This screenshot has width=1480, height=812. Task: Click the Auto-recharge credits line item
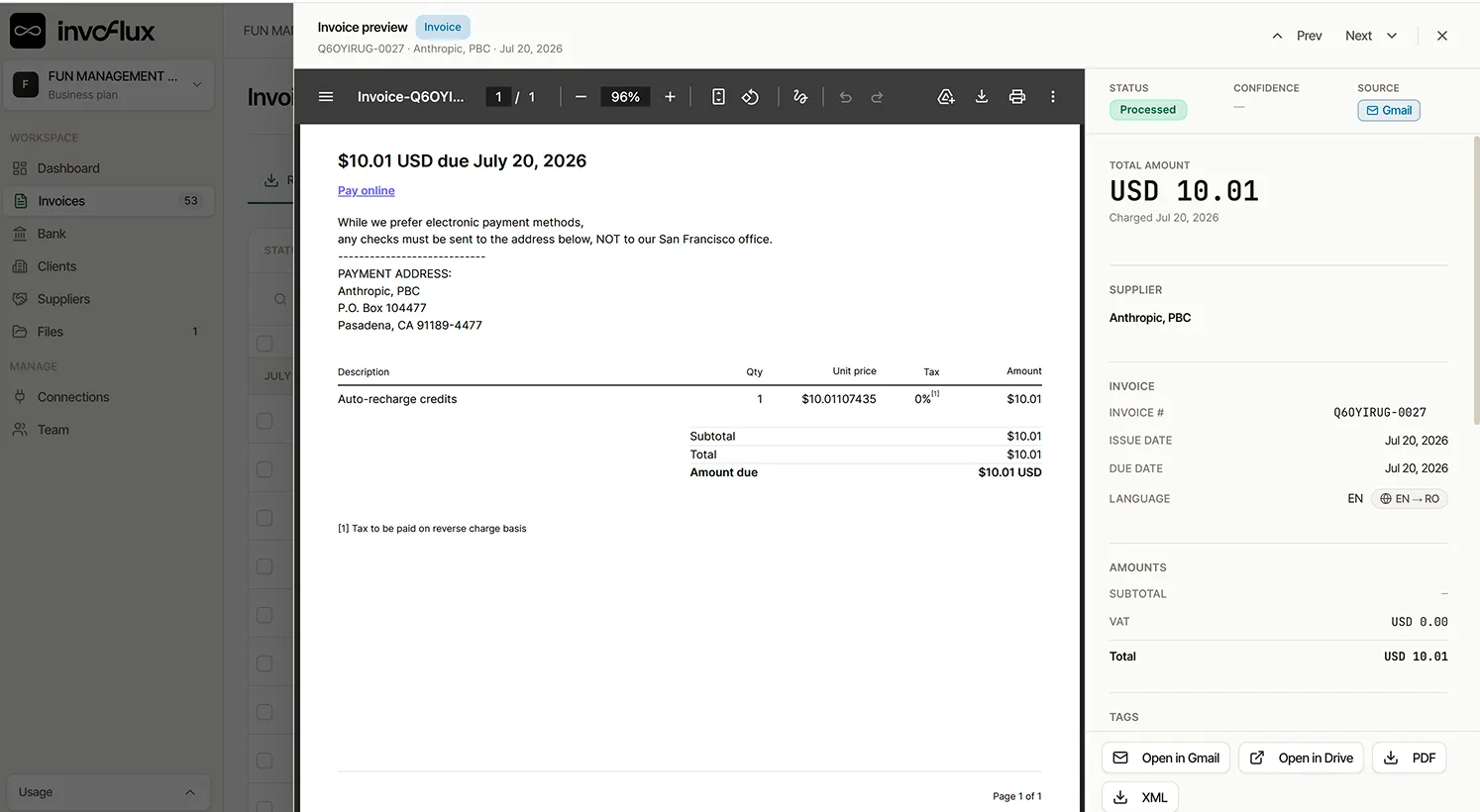pyautogui.click(x=397, y=399)
